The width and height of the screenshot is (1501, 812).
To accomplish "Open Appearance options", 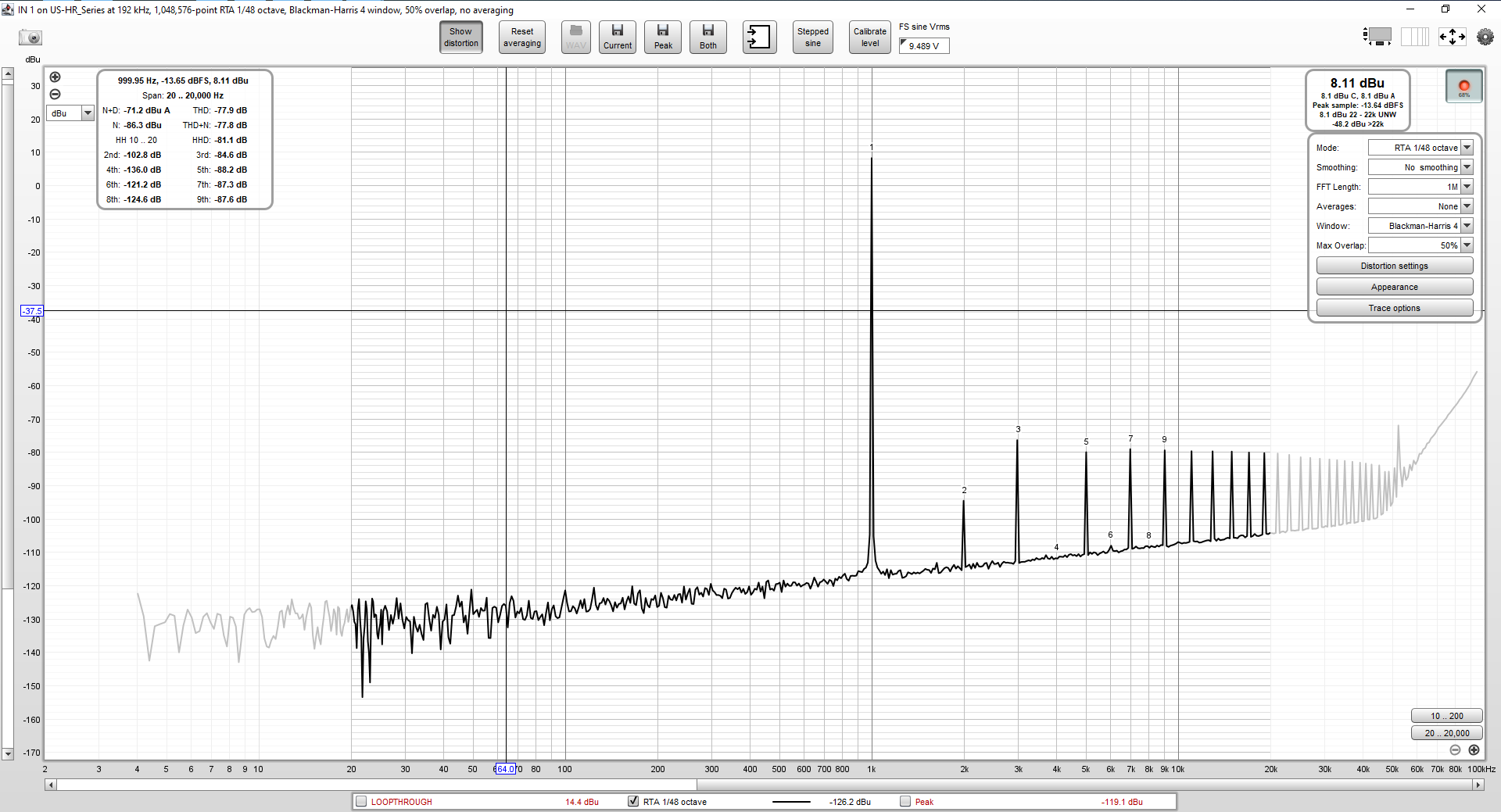I will (1395, 287).
